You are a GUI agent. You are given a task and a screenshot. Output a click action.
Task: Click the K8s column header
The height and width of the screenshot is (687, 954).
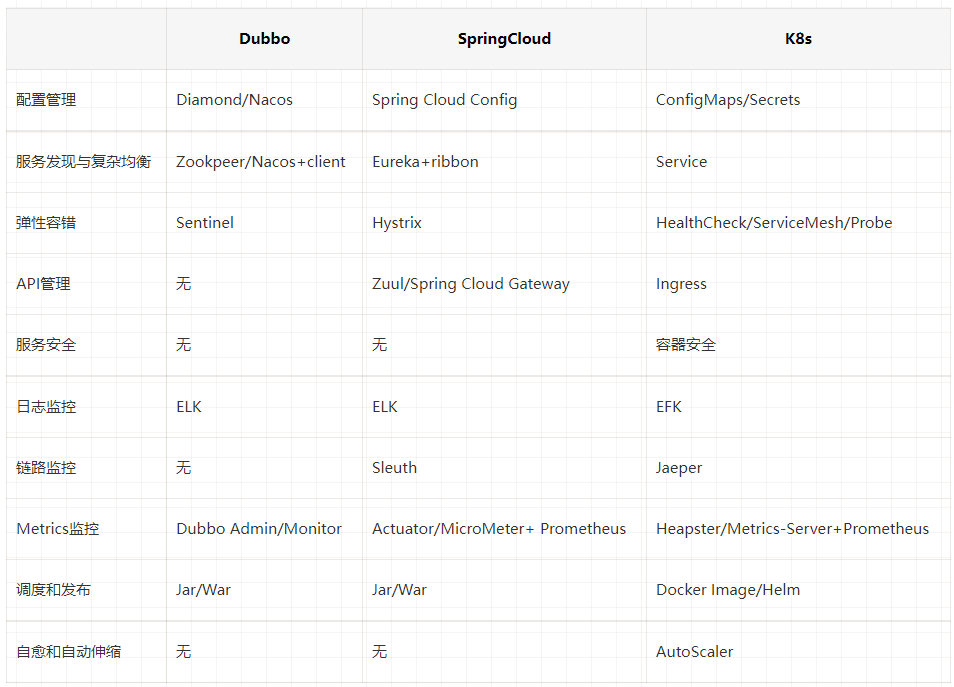tap(797, 39)
